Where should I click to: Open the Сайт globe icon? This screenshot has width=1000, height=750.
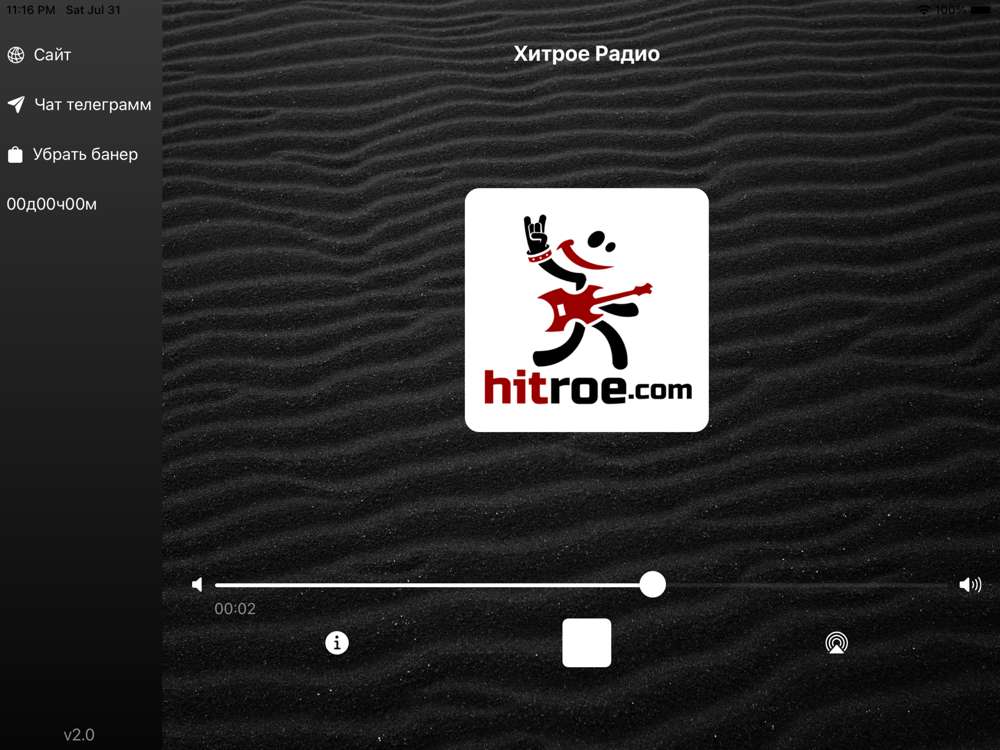point(16,55)
